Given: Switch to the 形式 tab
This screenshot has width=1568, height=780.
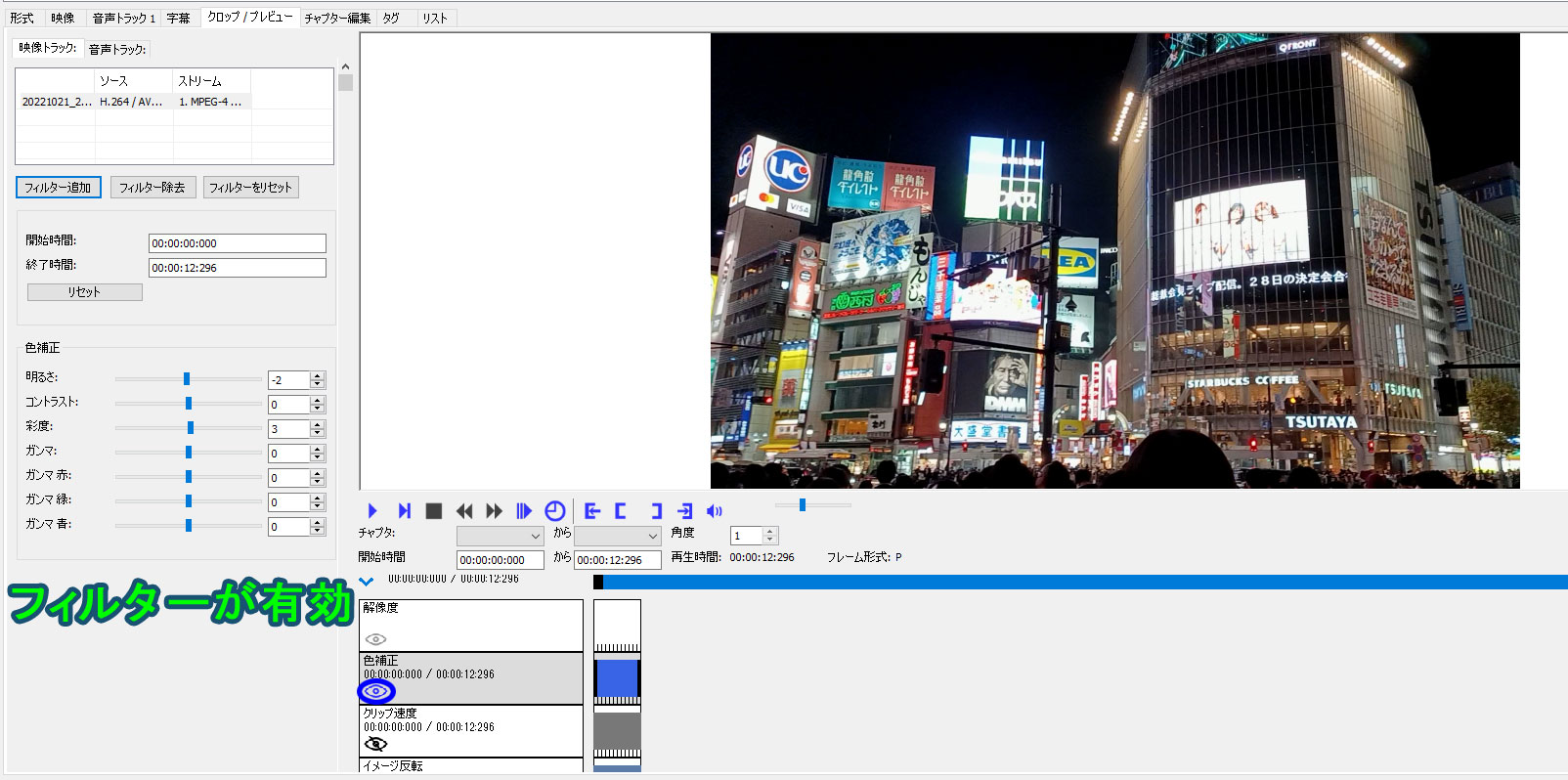Looking at the screenshot, I should [22, 18].
